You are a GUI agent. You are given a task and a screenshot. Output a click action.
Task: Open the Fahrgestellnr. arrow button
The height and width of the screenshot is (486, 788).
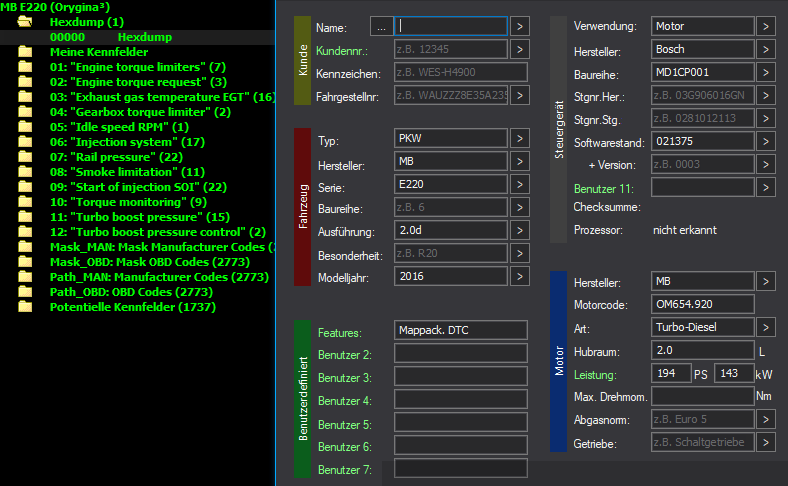520,95
